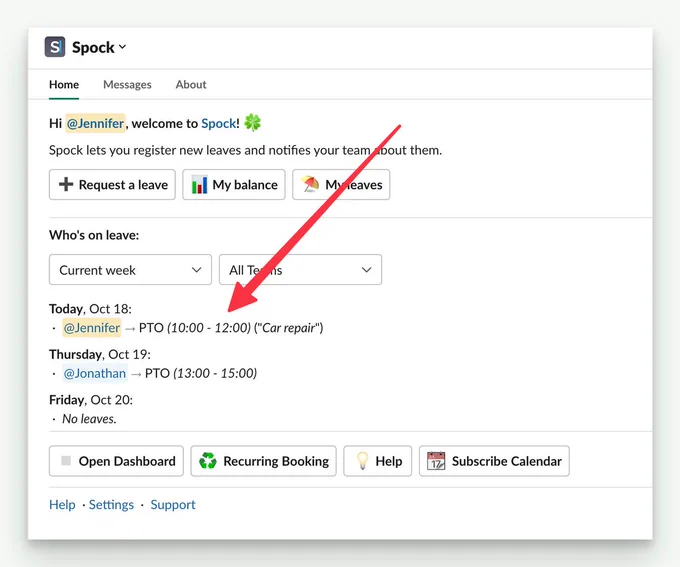Open the Current week dropdown

131,270
